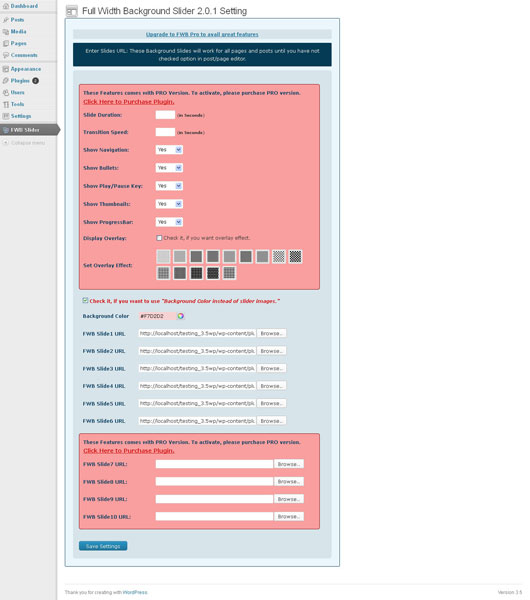530x600 pixels.
Task: Open the Background Color picker wheel icon
Action: point(181,316)
